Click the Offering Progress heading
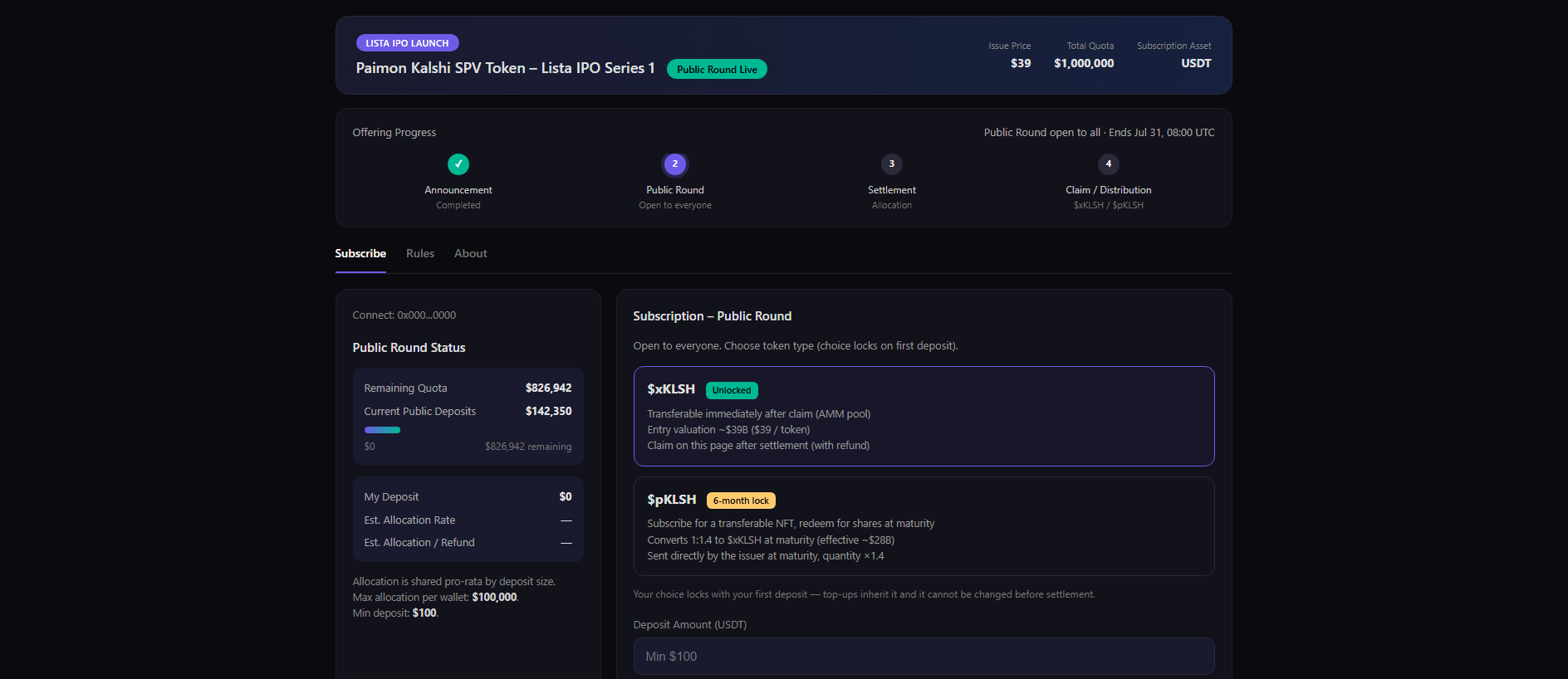1568x679 pixels. 394,133
